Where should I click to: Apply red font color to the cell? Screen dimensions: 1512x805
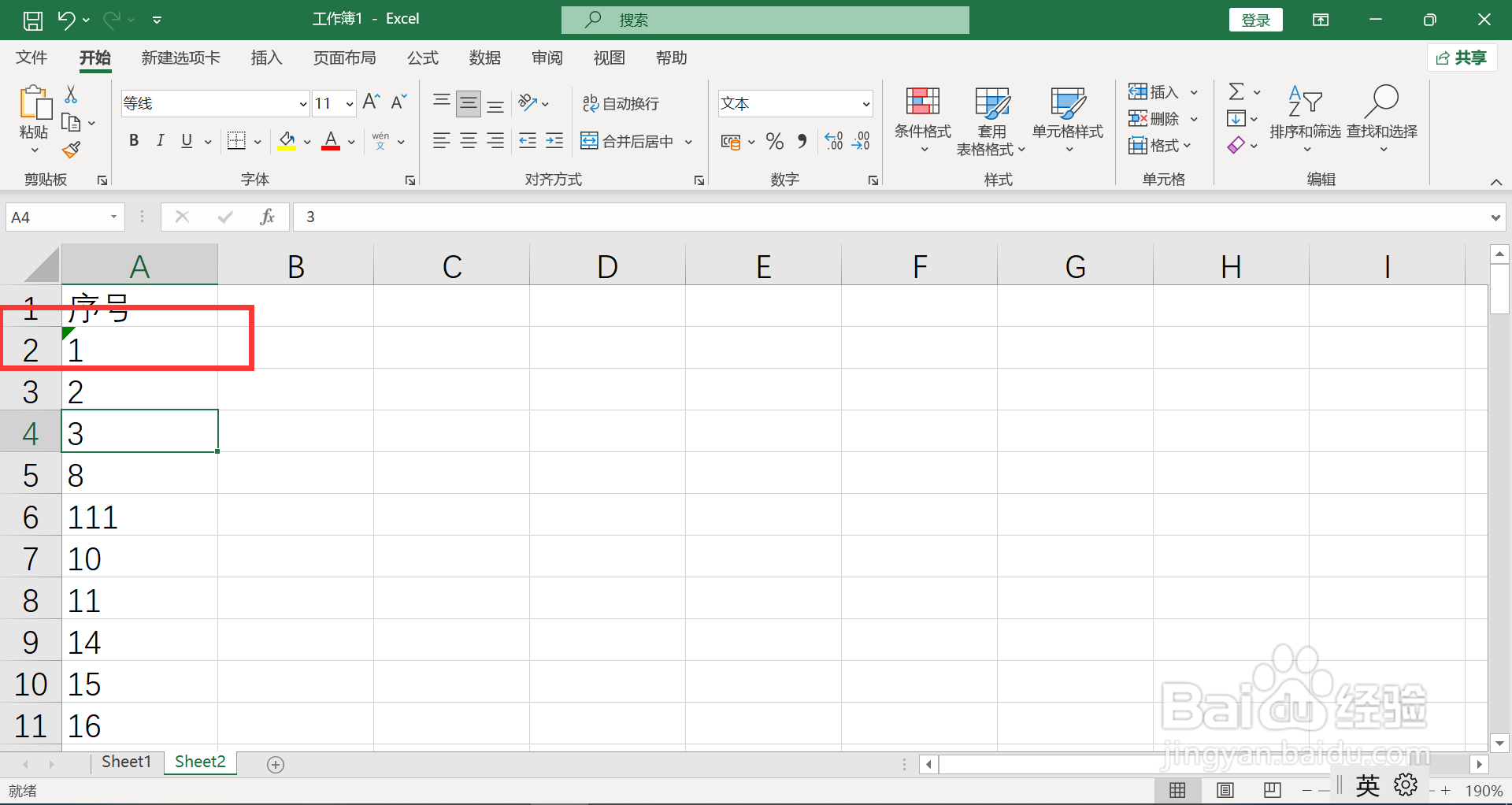pos(331,141)
